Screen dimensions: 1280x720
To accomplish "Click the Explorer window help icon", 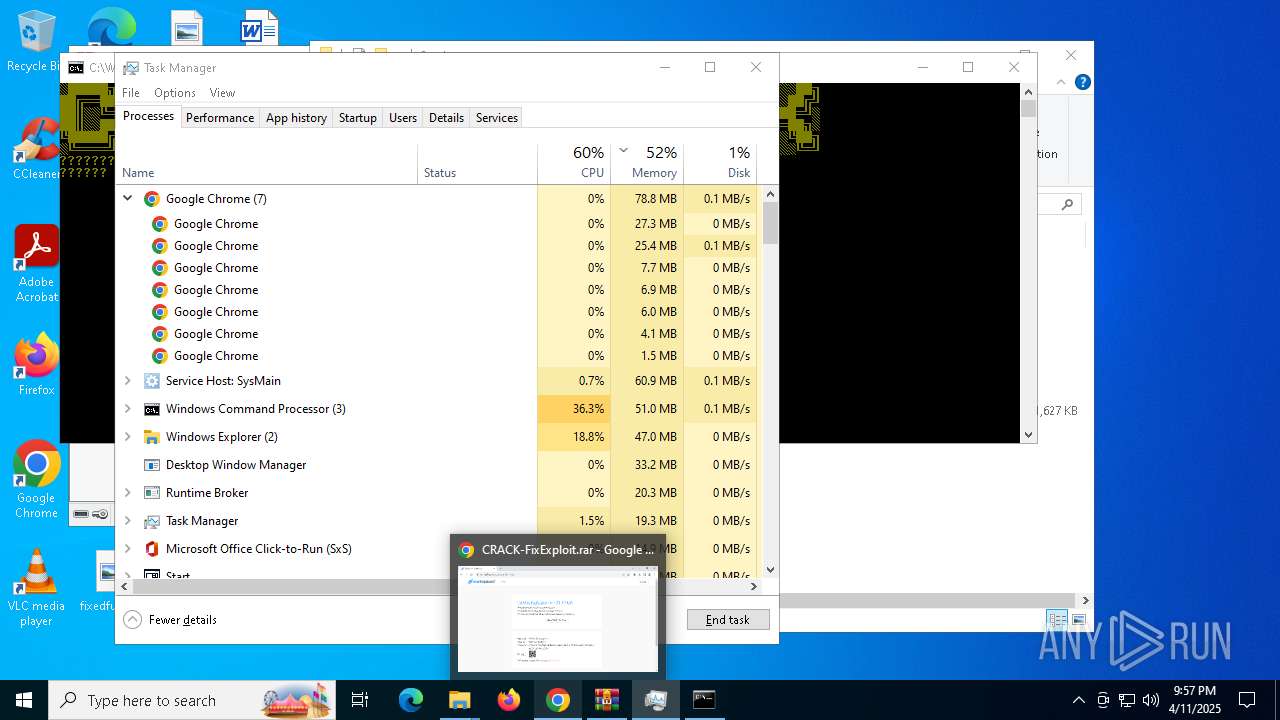I will pyautogui.click(x=1082, y=82).
